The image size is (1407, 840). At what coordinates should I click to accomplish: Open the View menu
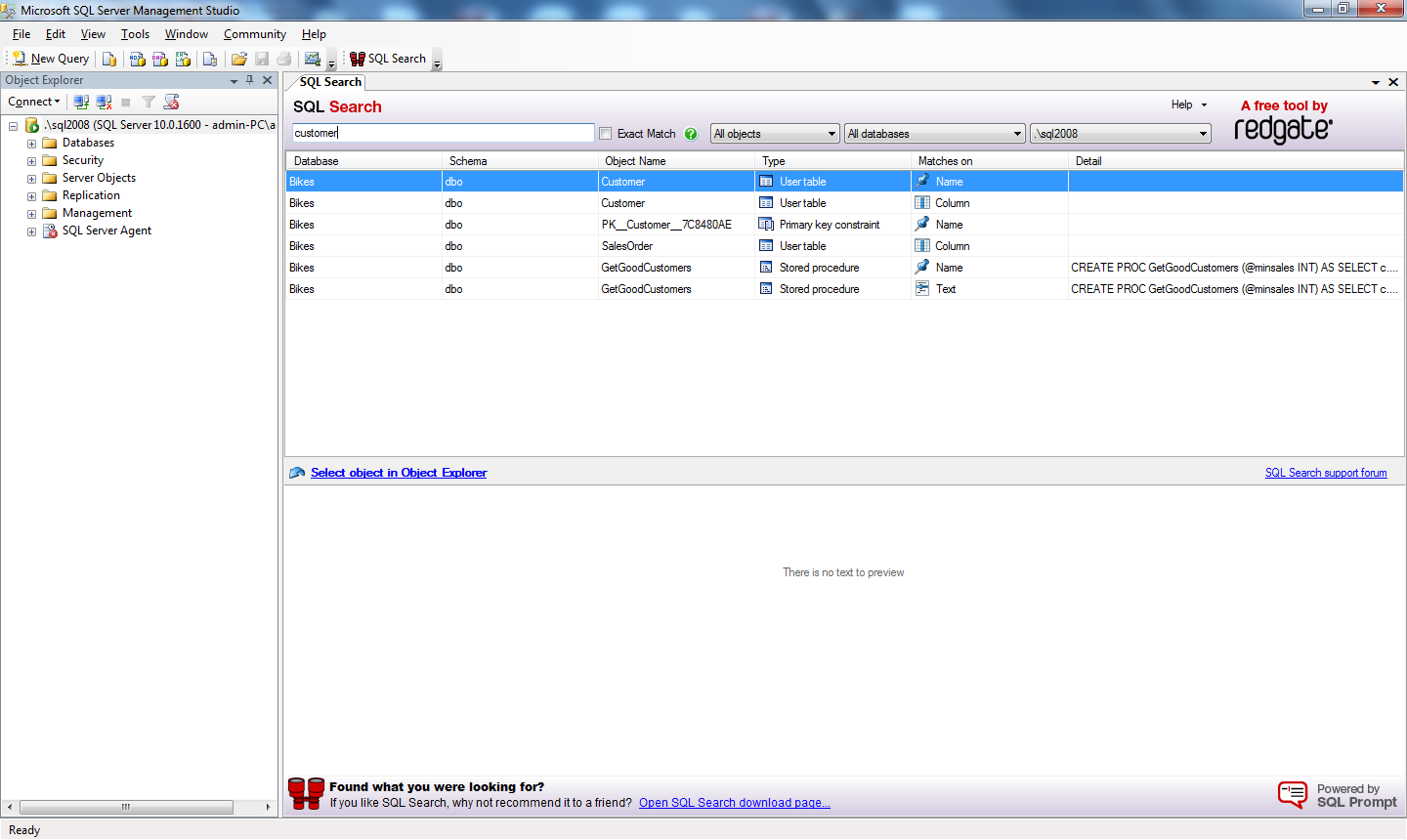coord(93,34)
